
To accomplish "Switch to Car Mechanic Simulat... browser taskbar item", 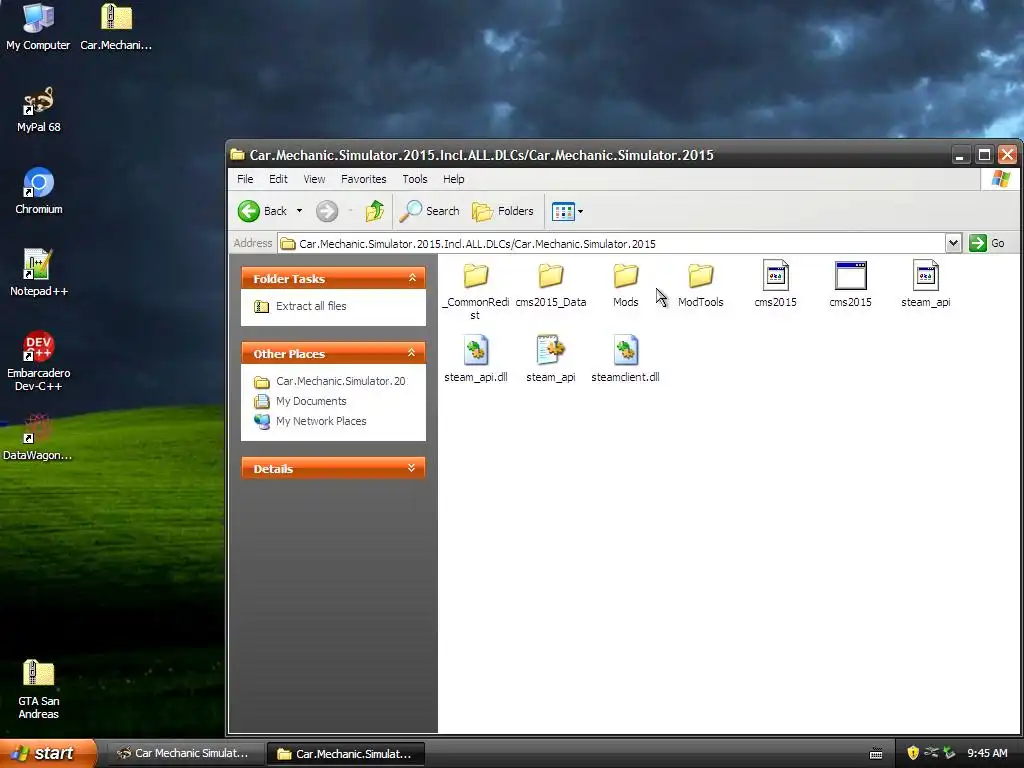I will tap(184, 753).
